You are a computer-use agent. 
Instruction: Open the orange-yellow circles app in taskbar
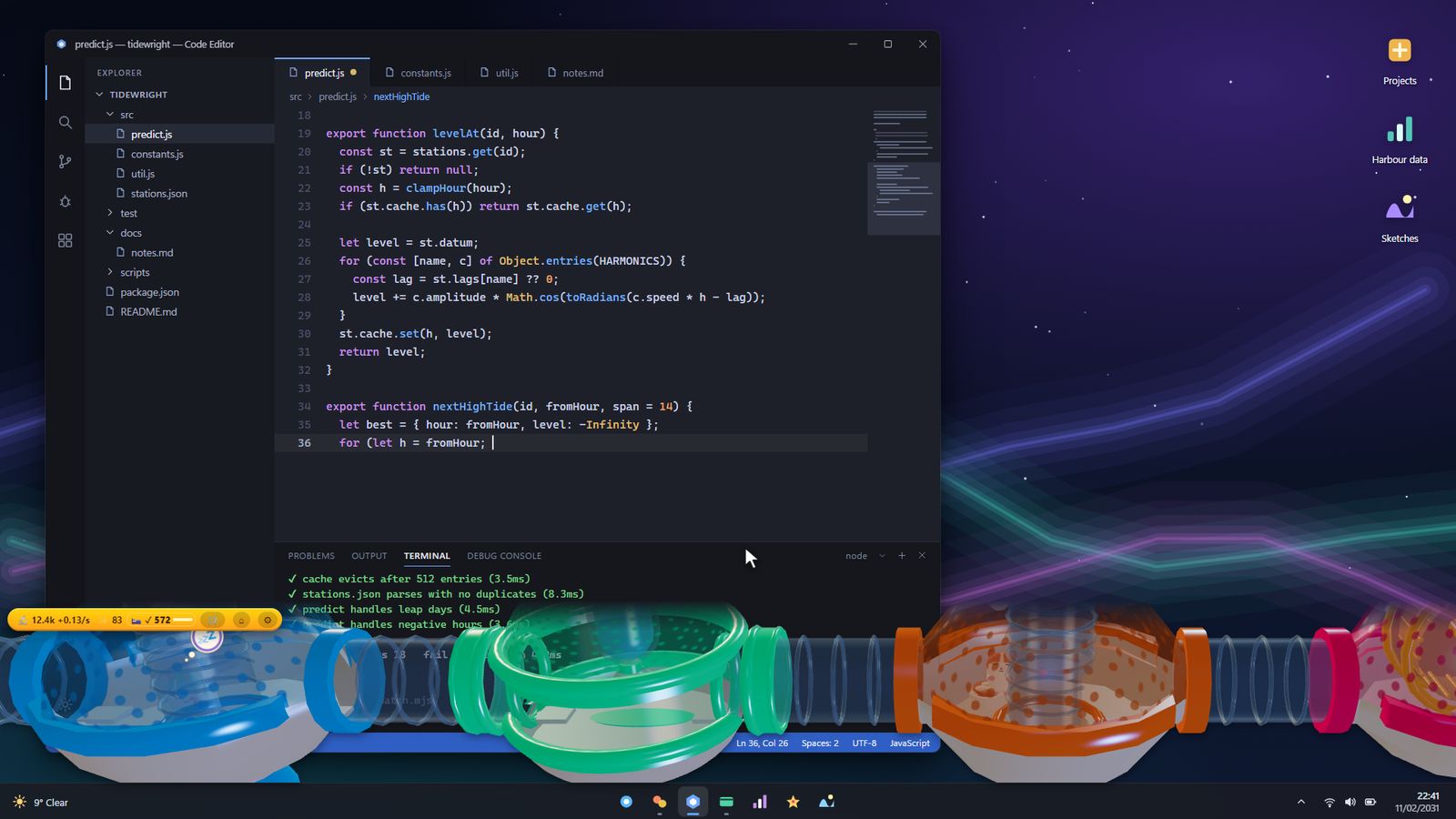pos(660,802)
